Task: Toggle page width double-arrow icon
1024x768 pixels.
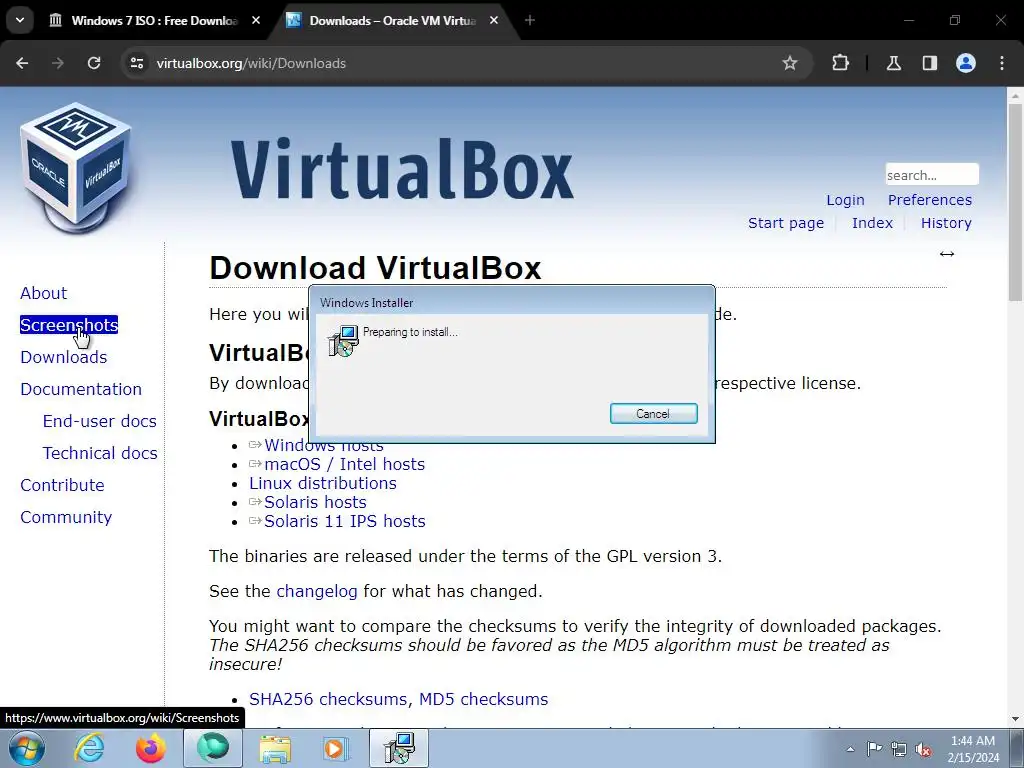Action: pyautogui.click(x=947, y=254)
